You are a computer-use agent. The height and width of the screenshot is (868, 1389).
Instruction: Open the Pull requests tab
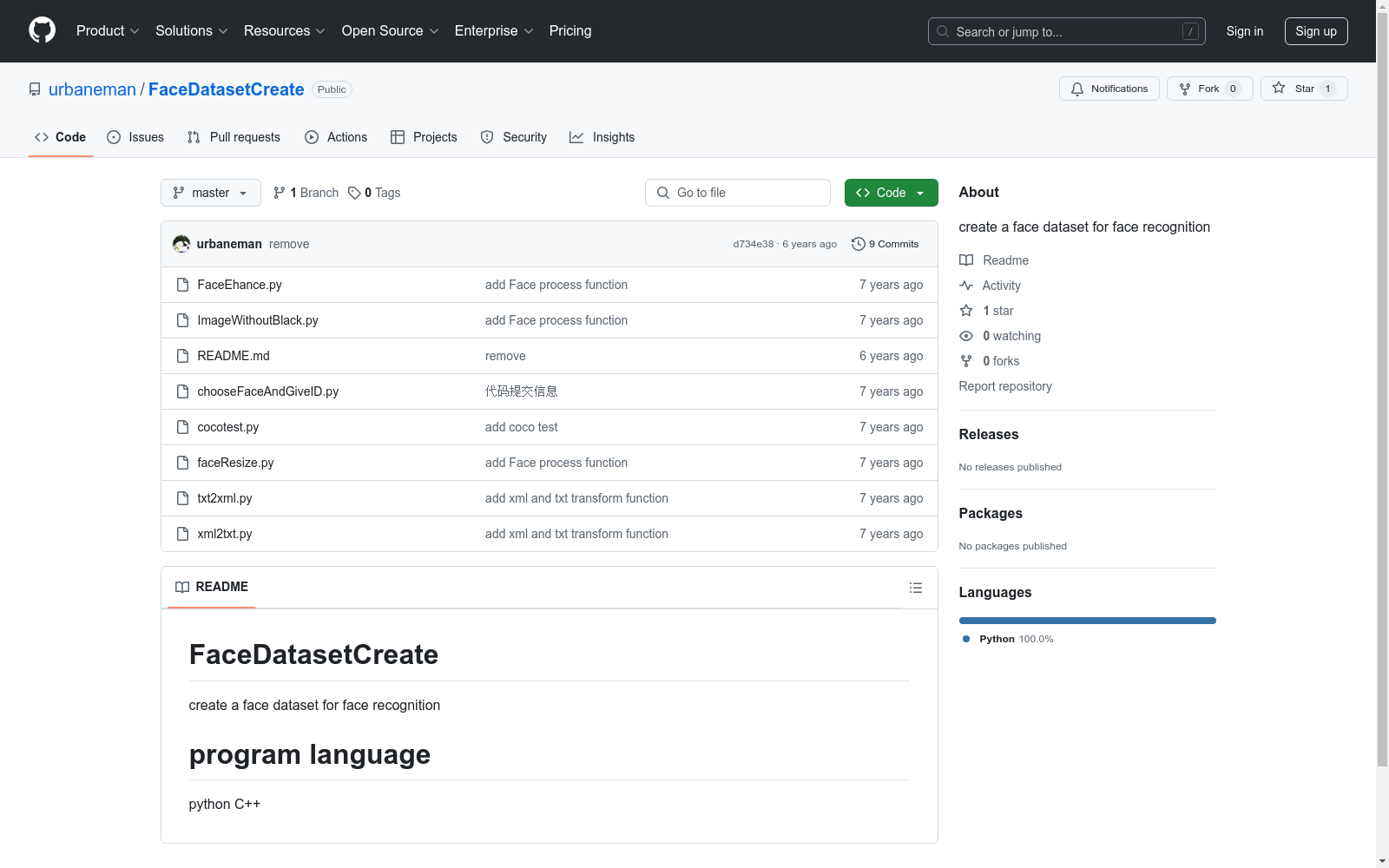234,137
